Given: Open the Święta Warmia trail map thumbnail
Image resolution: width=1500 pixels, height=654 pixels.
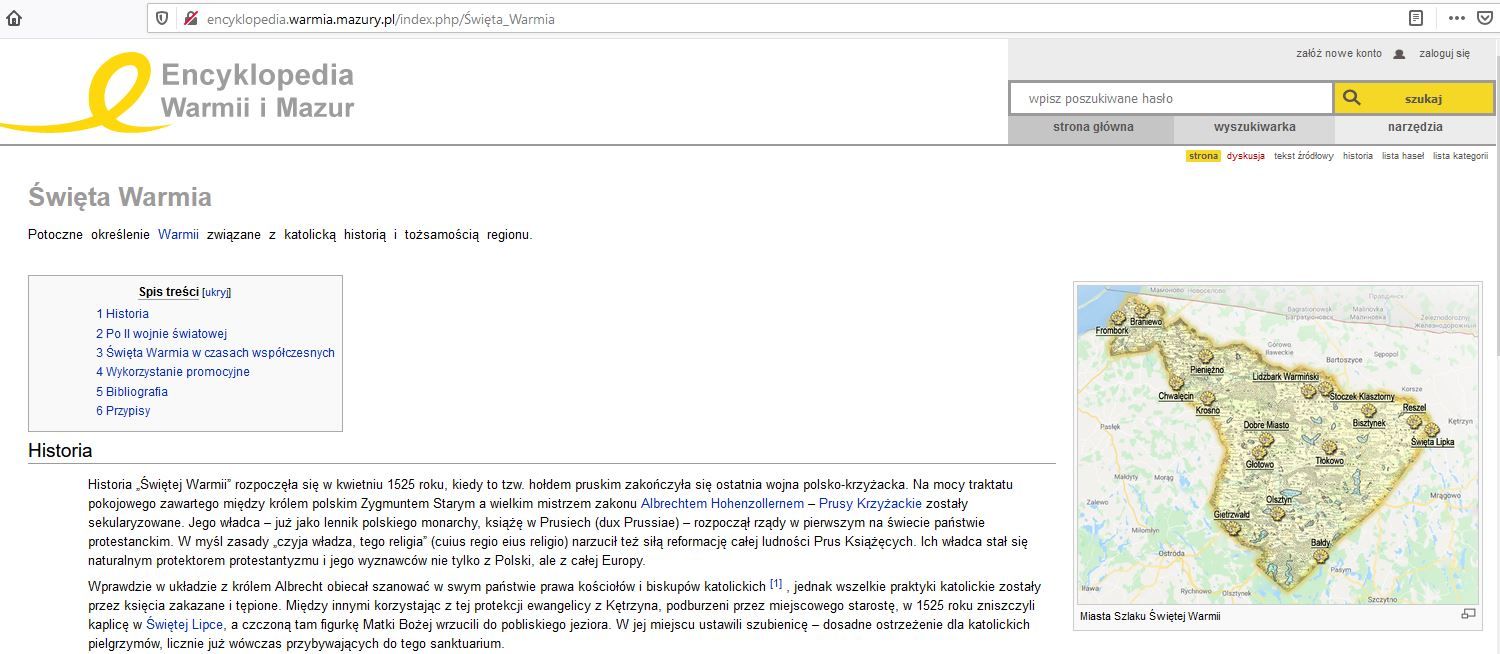Looking at the screenshot, I should point(1277,444).
